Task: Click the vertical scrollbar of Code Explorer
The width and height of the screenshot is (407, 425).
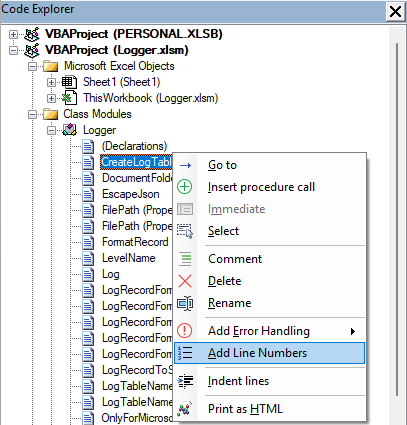Action: click(x=397, y=220)
